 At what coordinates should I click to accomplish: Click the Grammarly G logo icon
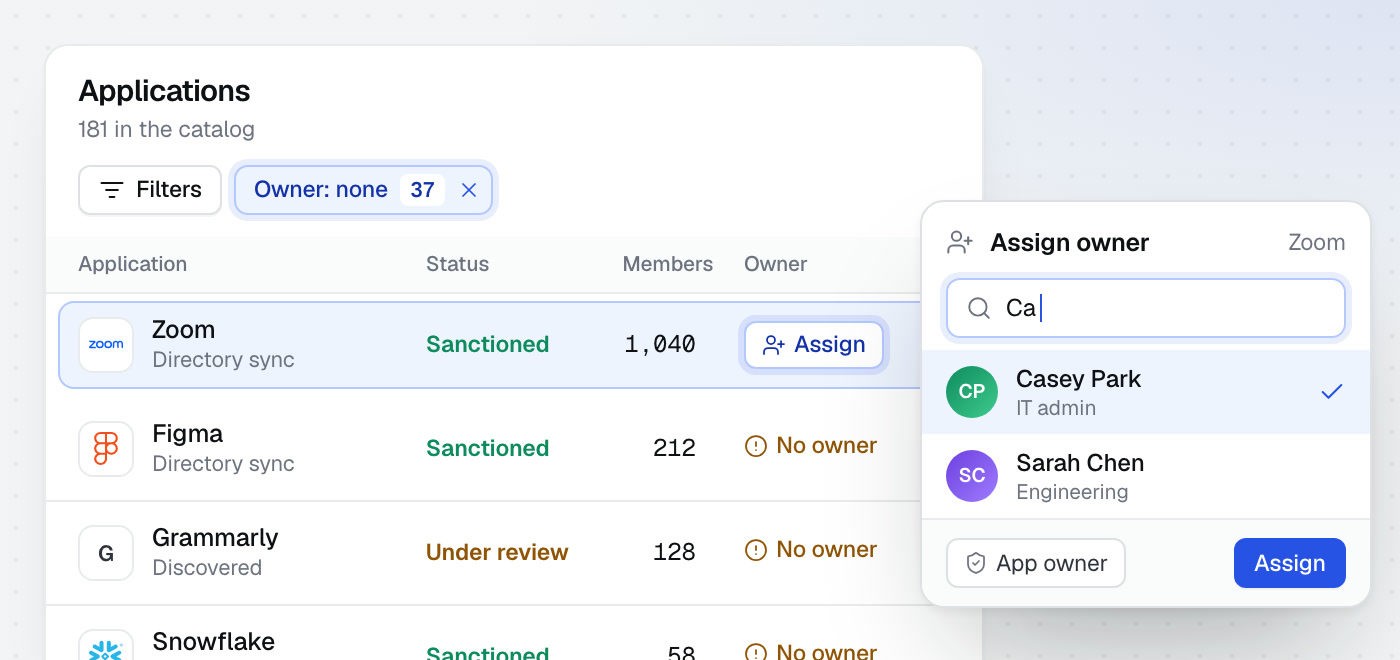click(x=106, y=553)
